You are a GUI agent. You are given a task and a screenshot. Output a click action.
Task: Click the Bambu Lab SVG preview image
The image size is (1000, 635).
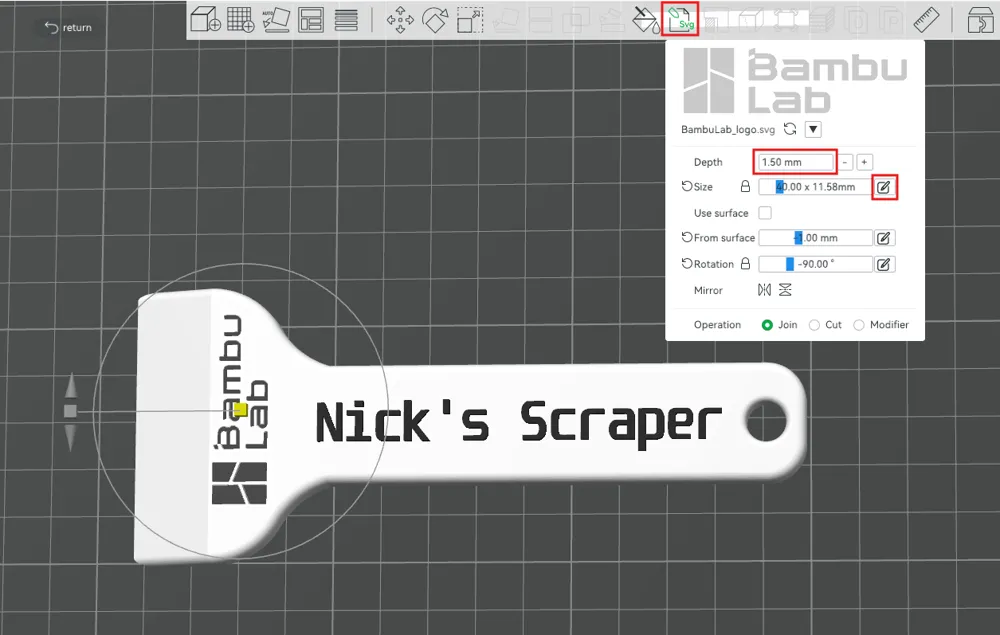point(795,80)
